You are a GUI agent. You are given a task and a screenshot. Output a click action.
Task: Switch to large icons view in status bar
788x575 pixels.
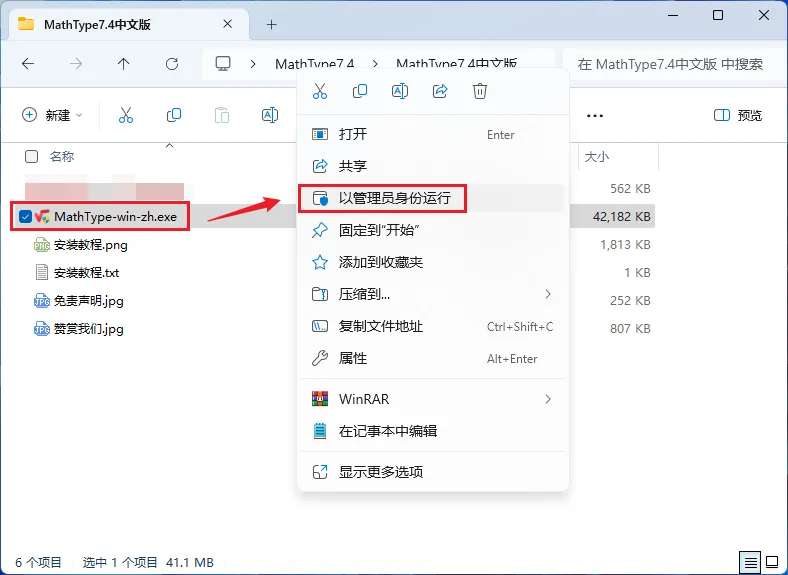tap(772, 561)
